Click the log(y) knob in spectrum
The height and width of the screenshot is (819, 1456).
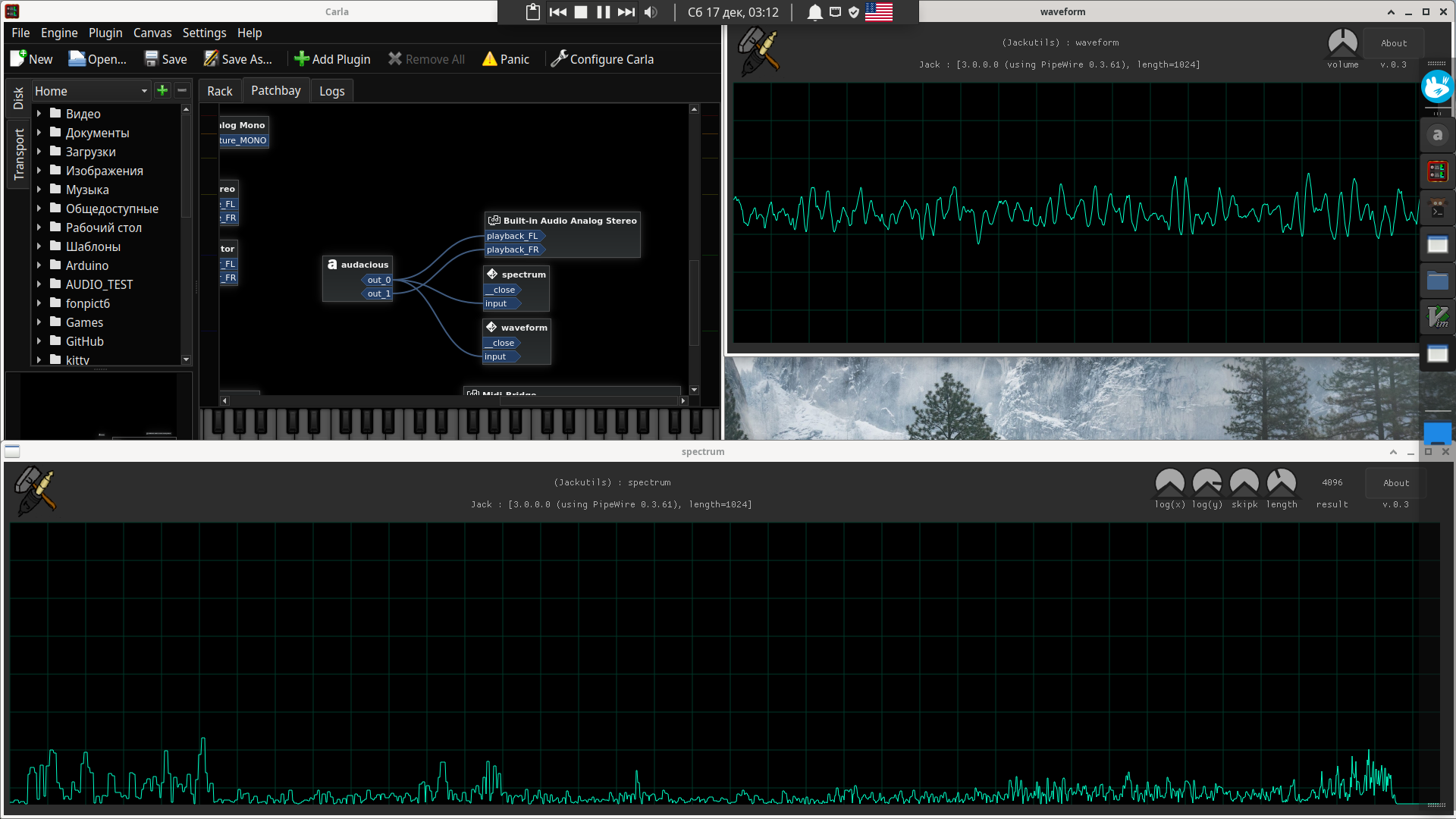tap(1207, 482)
